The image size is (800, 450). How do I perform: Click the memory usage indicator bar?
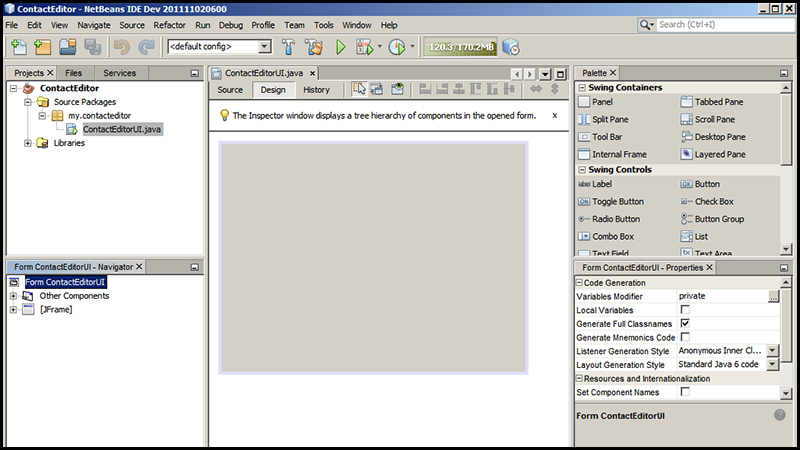click(461, 47)
